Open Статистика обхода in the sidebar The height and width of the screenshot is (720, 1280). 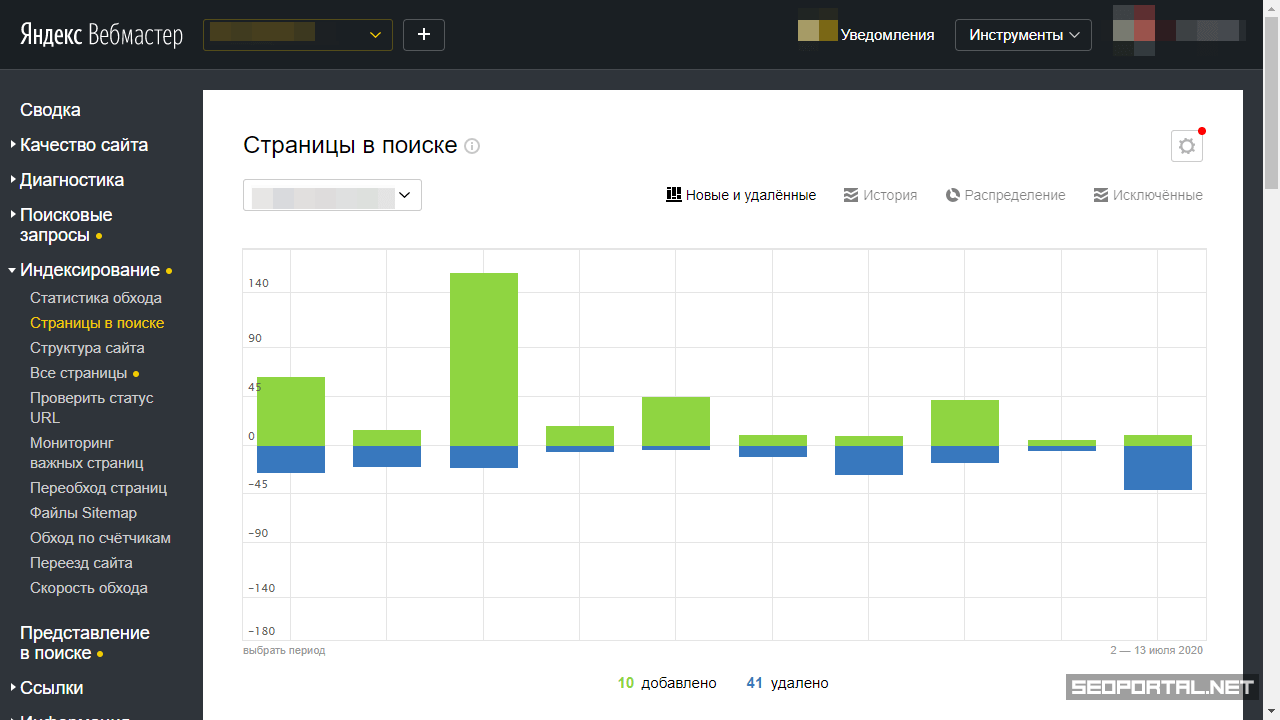pos(95,298)
